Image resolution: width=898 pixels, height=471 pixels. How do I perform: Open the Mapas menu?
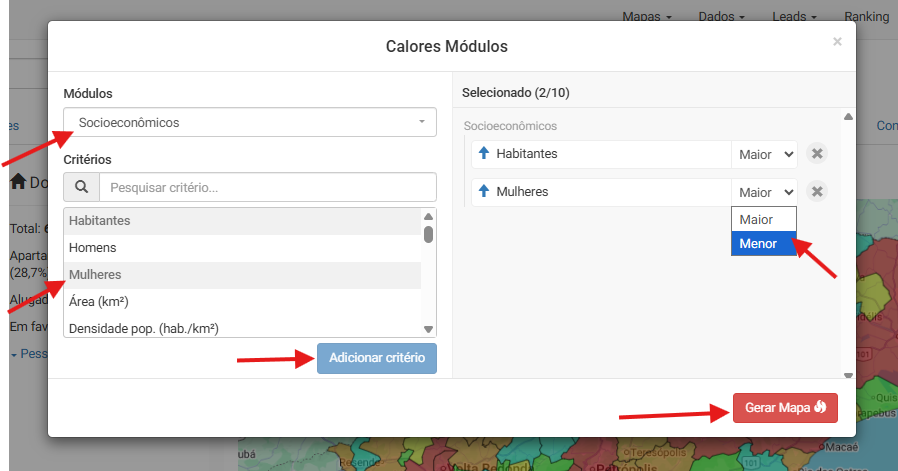coord(647,17)
